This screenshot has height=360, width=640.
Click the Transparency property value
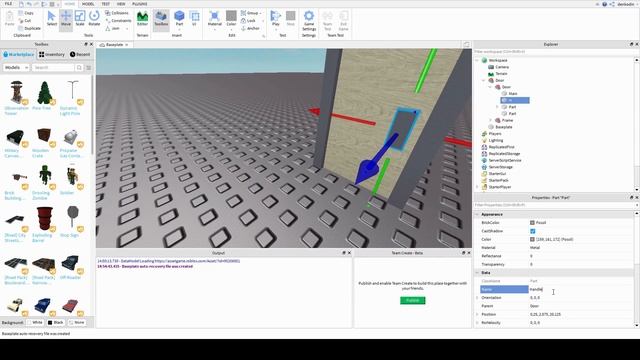[x=531, y=264]
